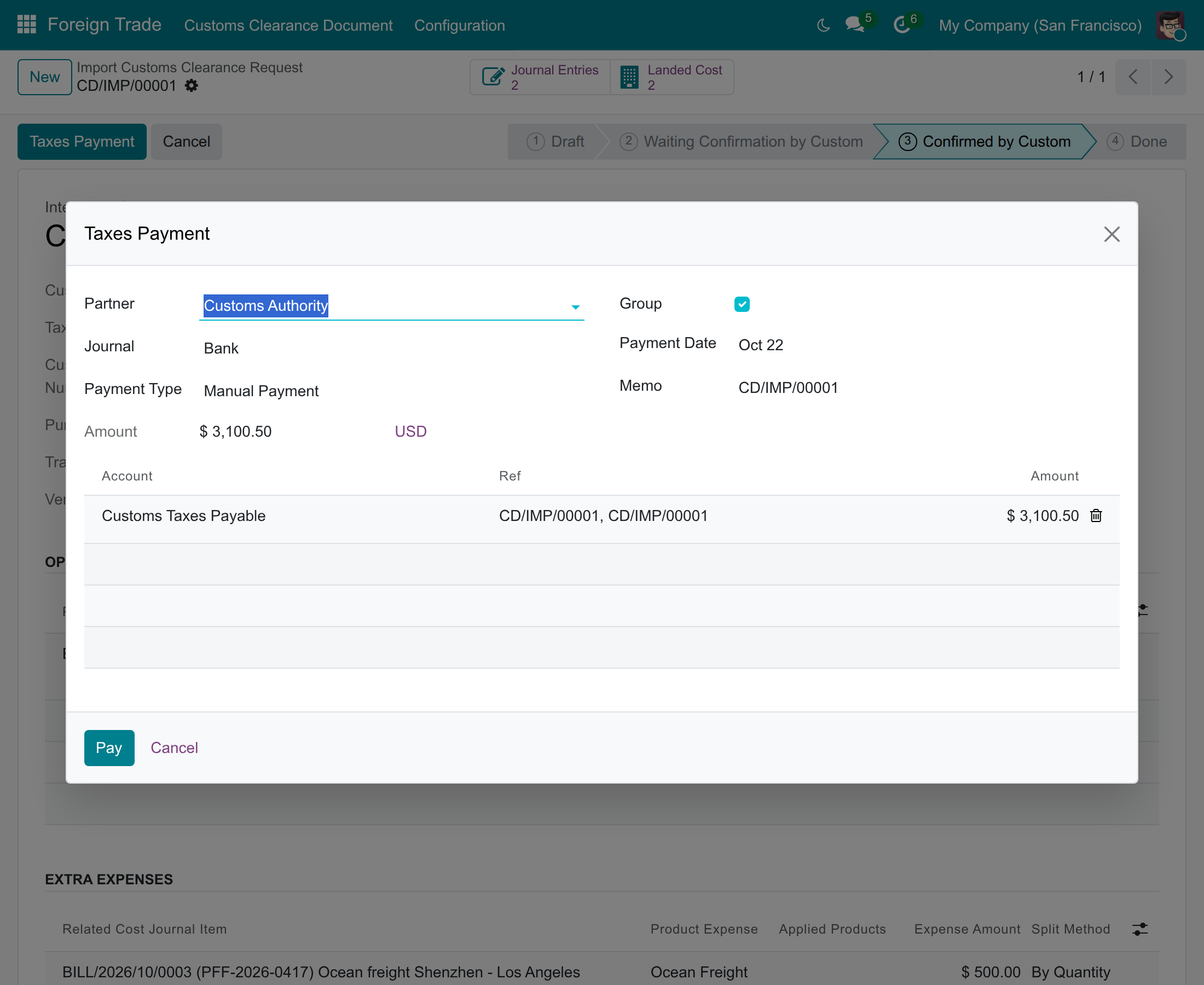Open the user avatar menu
Image resolution: width=1204 pixels, height=985 pixels.
coord(1171,25)
